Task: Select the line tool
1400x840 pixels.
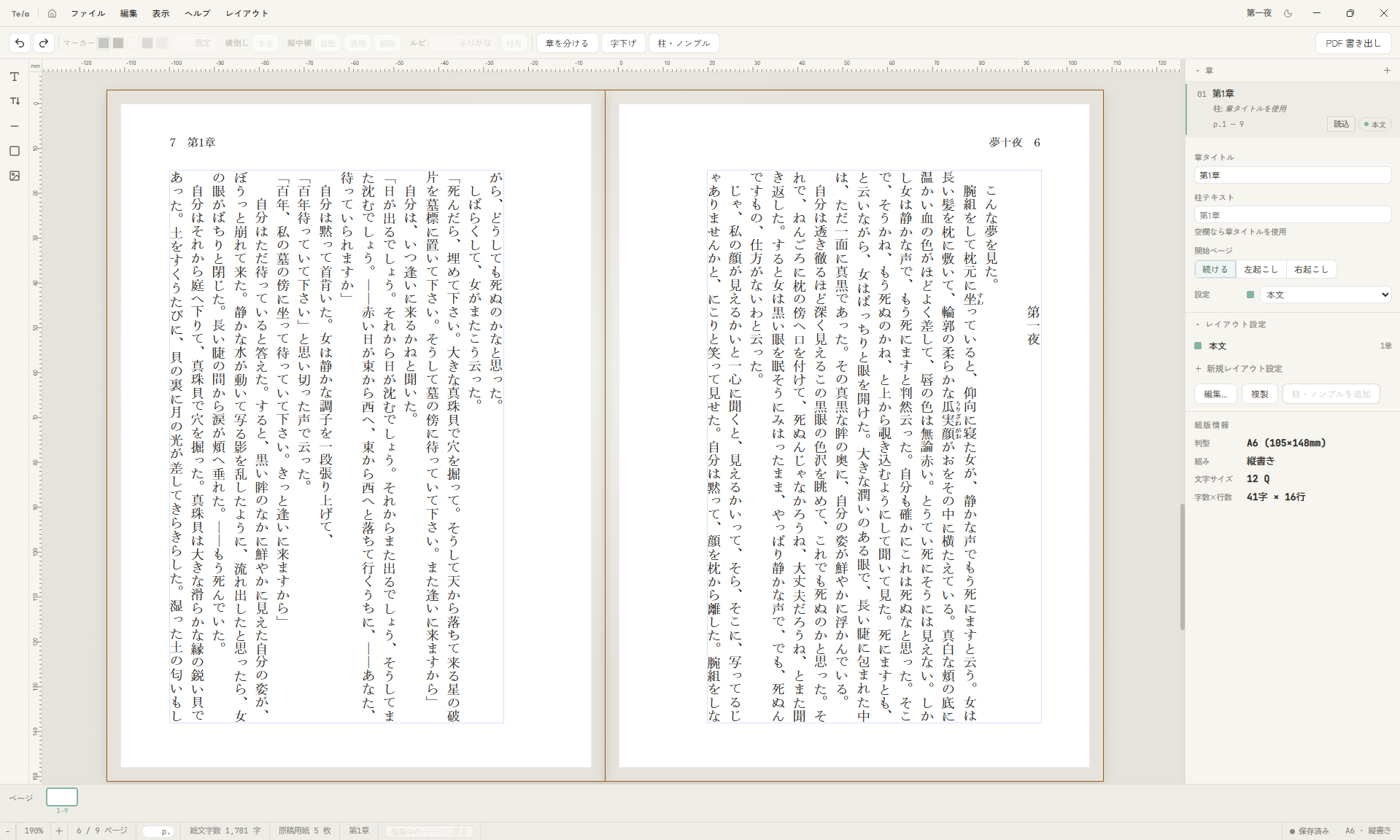Action: (15, 126)
